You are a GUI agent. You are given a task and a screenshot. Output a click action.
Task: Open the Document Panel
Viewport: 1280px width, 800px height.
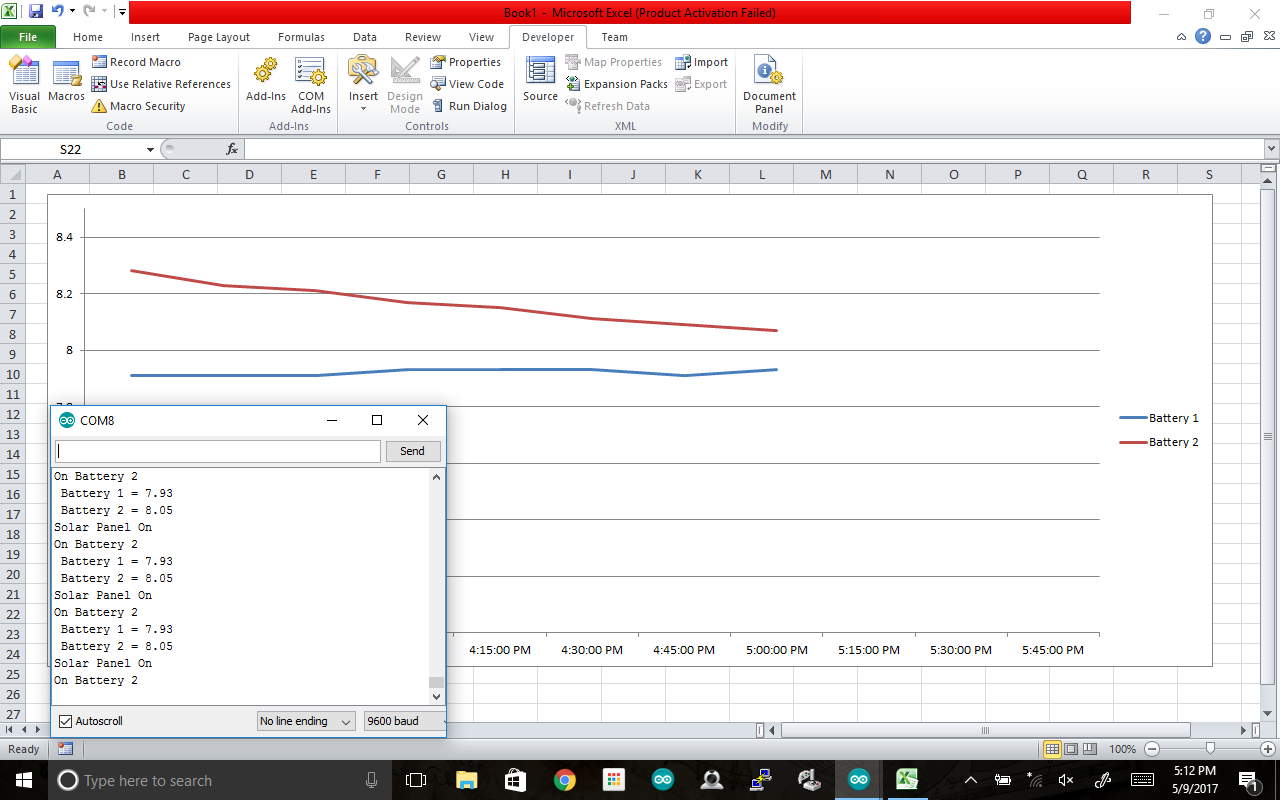769,85
